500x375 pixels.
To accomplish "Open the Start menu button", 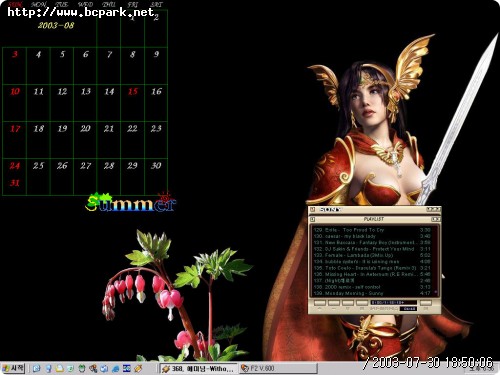I will [13, 368].
